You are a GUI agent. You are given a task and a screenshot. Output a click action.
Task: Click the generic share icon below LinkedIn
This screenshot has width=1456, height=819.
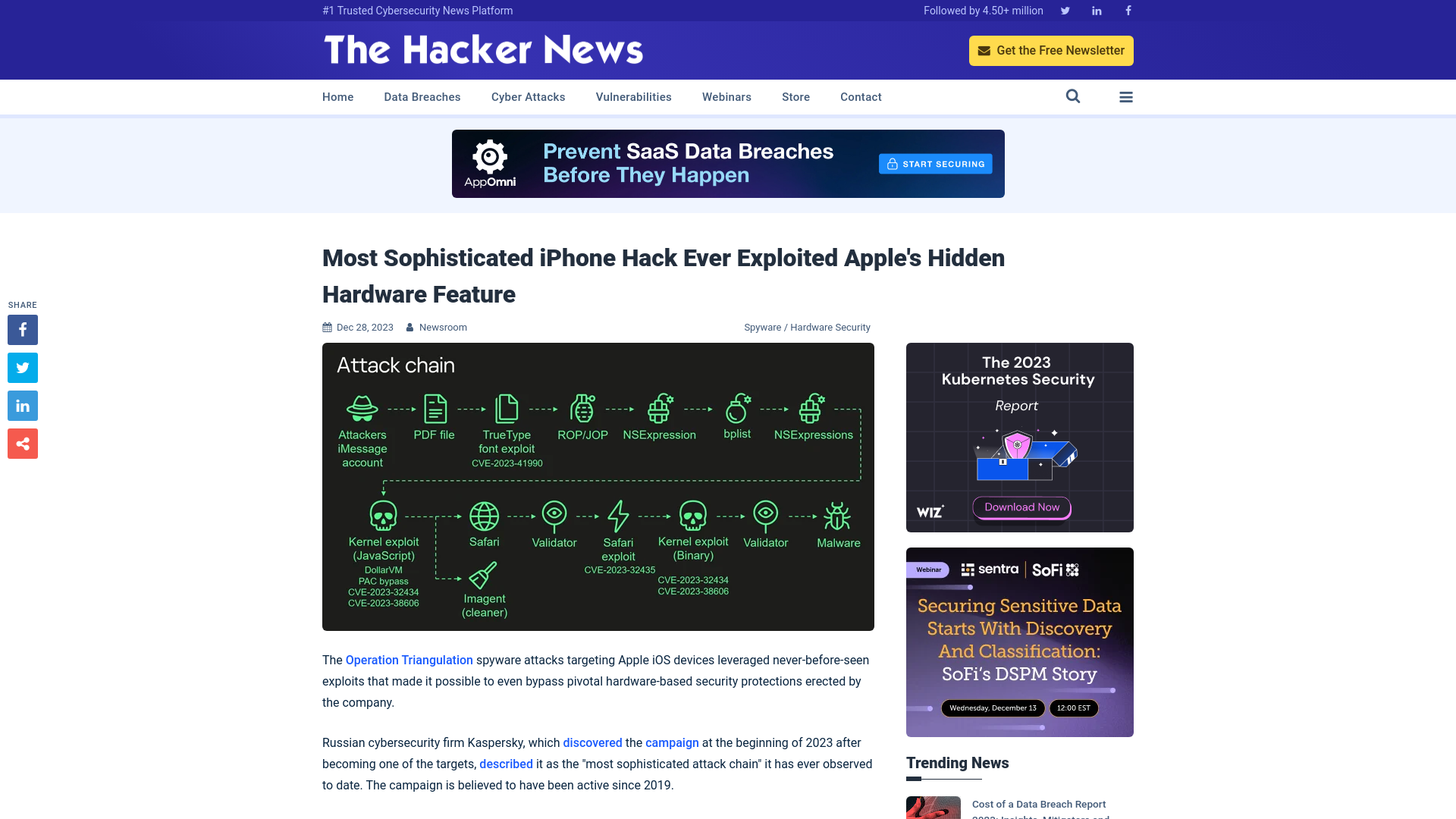(22, 444)
